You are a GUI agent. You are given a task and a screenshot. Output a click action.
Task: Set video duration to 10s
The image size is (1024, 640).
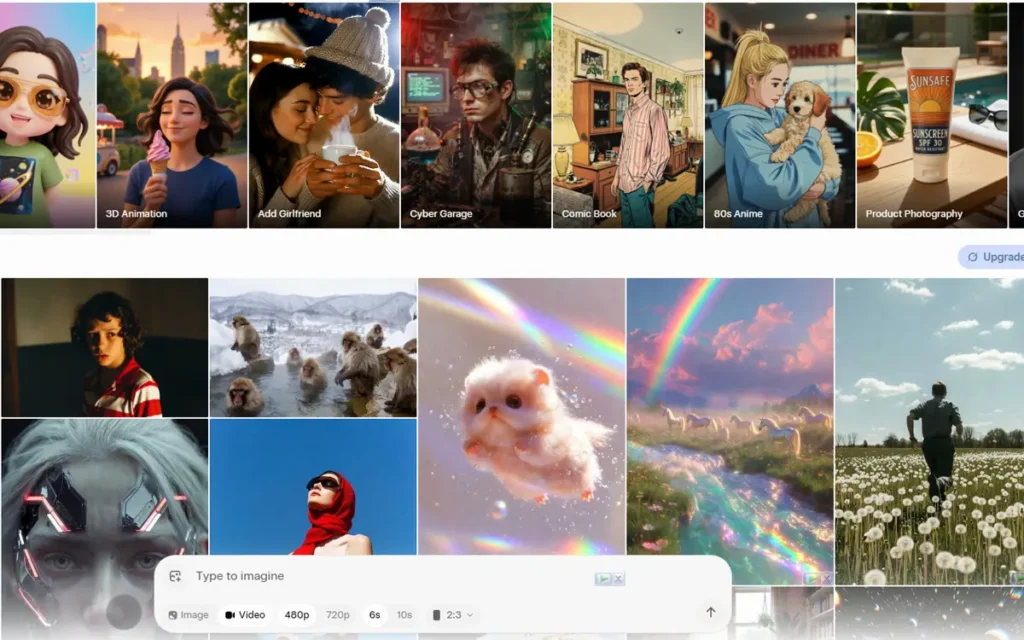point(404,614)
